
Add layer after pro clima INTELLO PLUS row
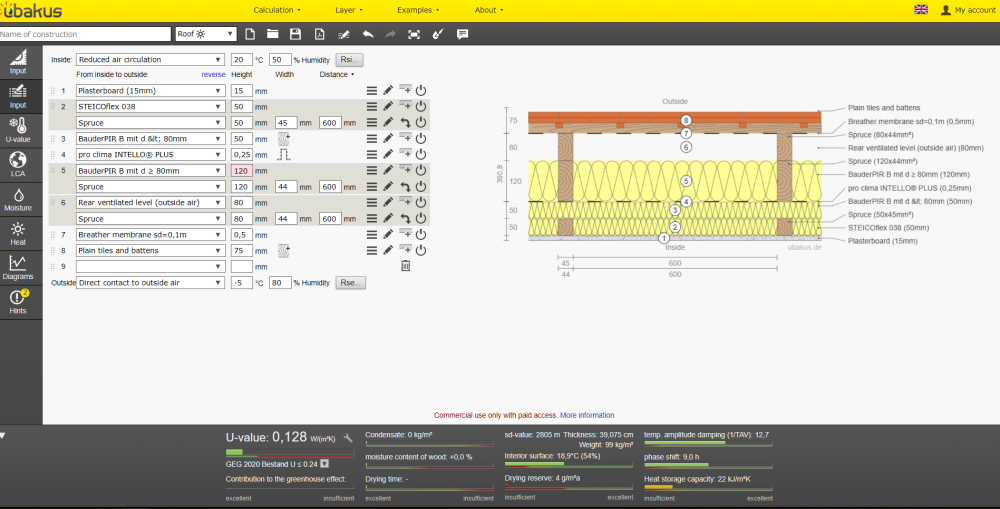405,153
